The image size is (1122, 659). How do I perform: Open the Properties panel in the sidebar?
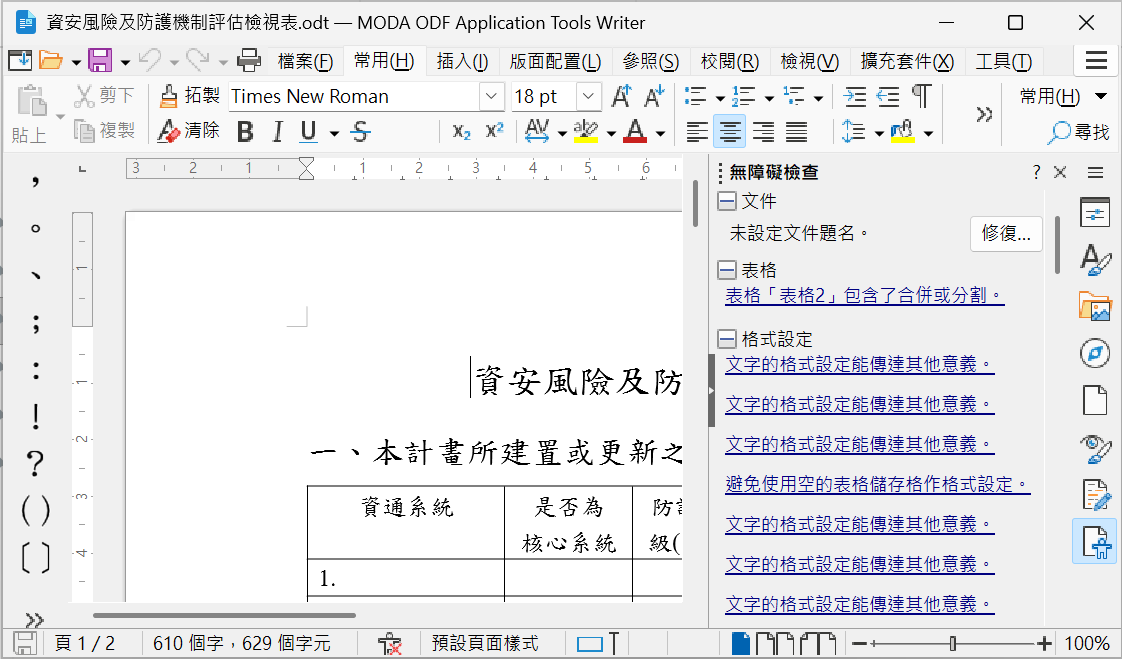[x=1095, y=212]
